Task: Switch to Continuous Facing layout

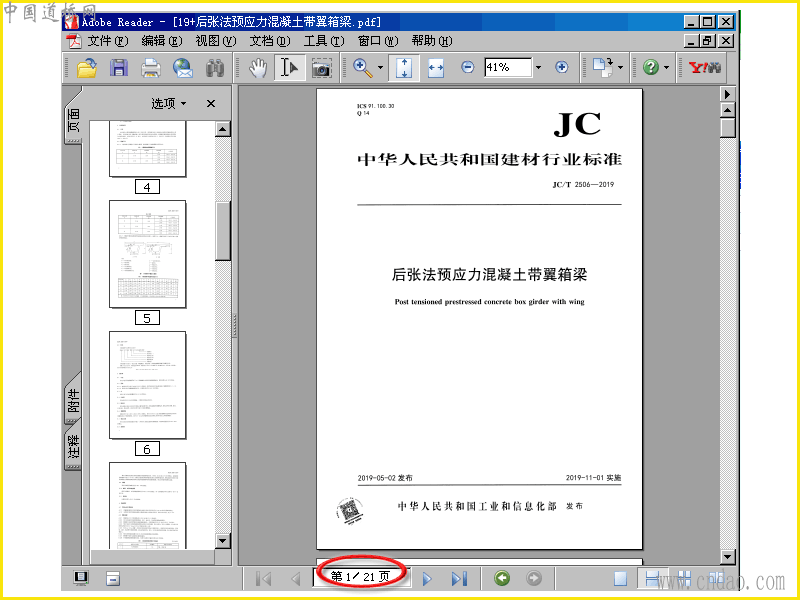Action: tap(684, 578)
